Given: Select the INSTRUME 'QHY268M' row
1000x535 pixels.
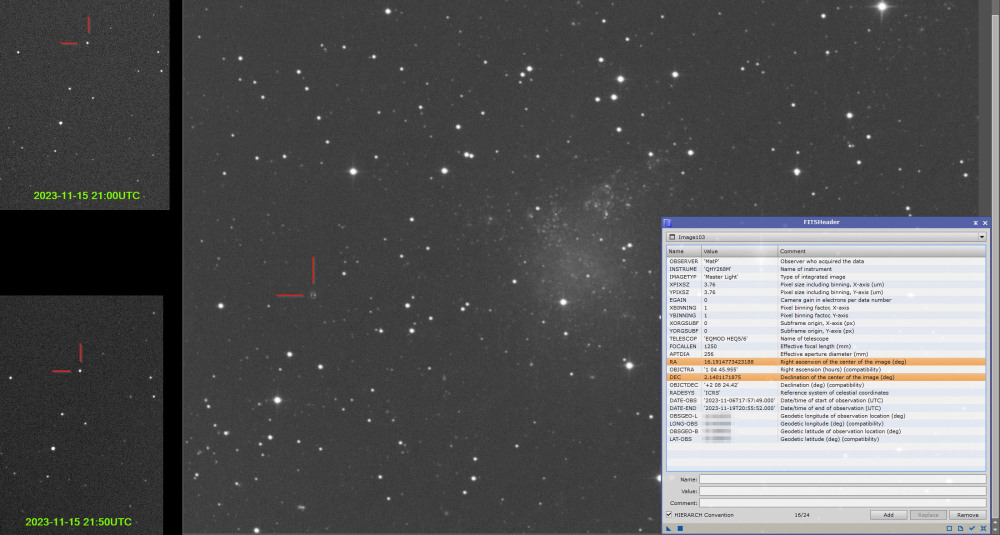Looking at the screenshot, I should click(x=826, y=269).
